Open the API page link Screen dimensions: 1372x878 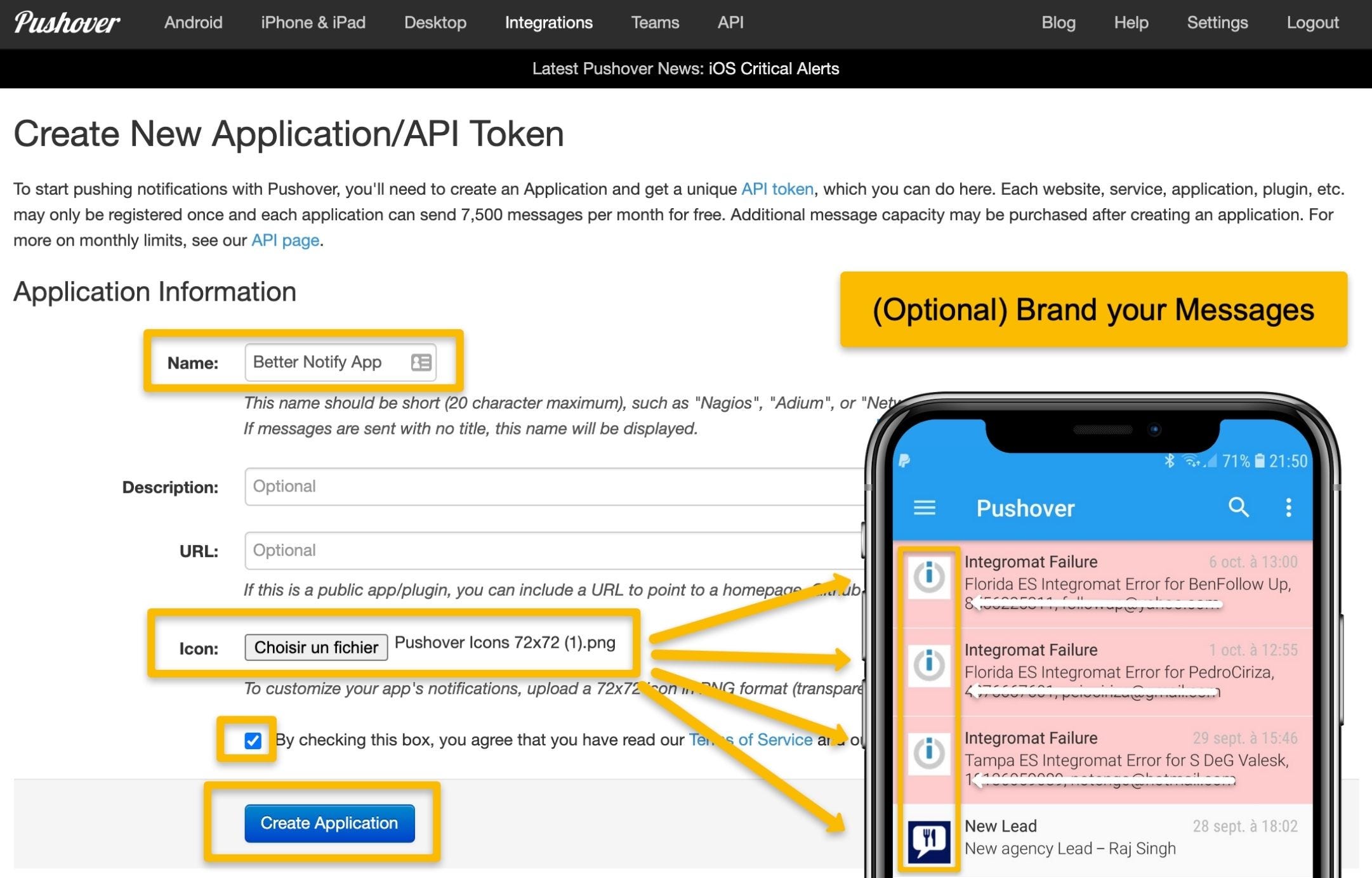[285, 240]
